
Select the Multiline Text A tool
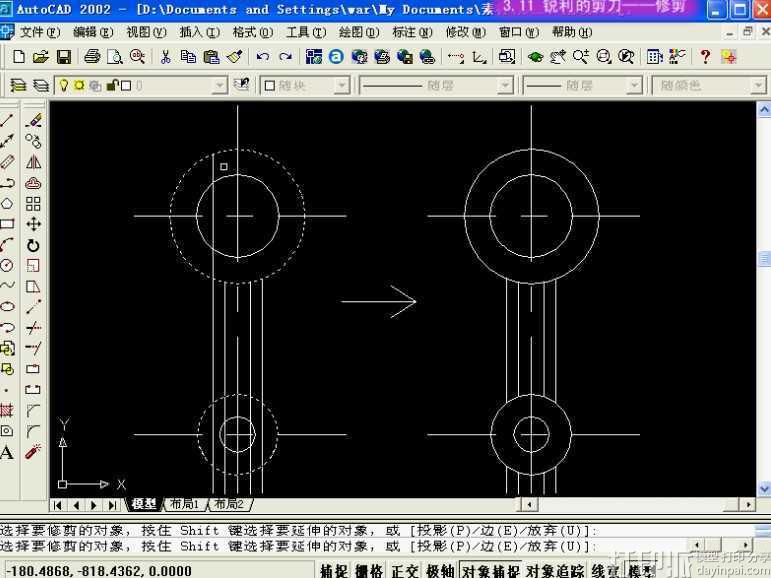coord(7,452)
